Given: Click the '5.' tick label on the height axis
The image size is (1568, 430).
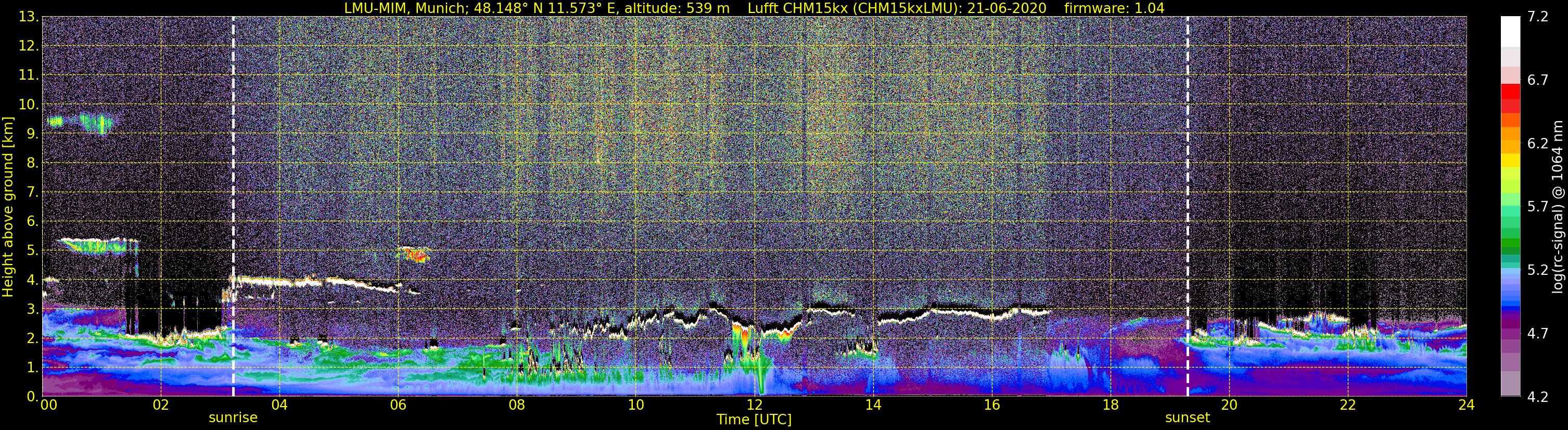Looking at the screenshot, I should click(32, 251).
